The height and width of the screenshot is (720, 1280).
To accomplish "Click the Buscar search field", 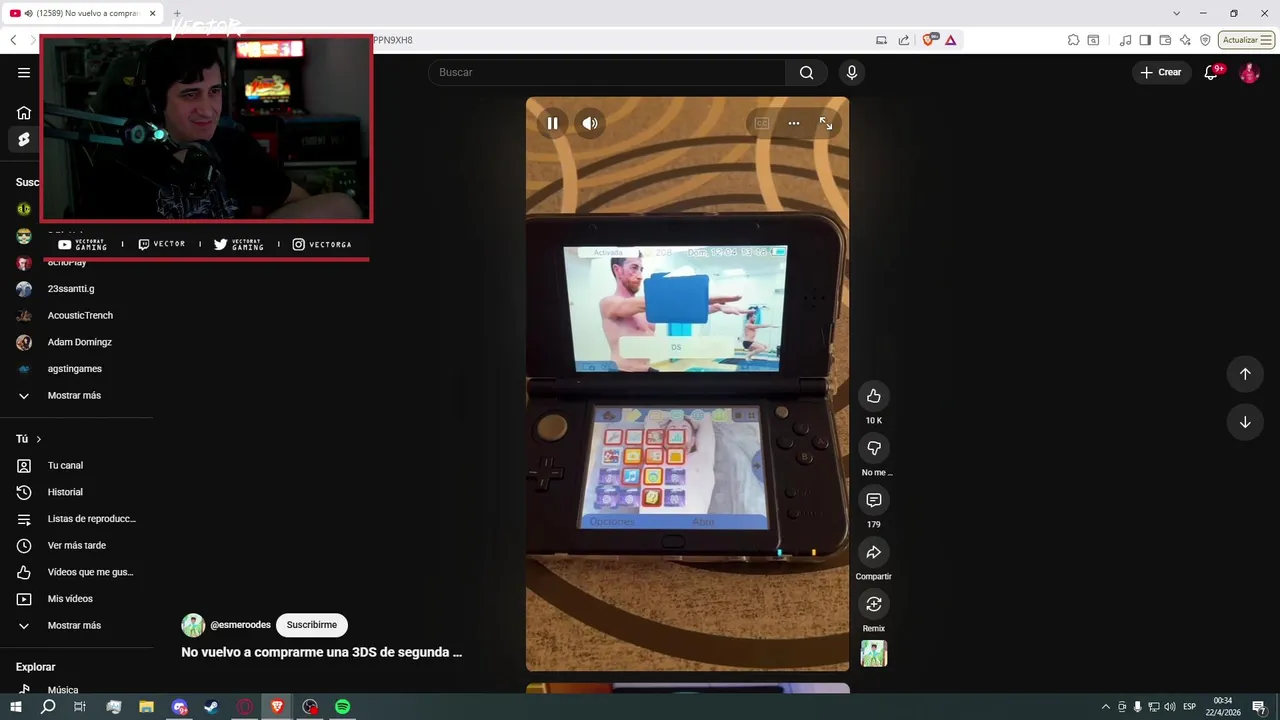I will (607, 72).
